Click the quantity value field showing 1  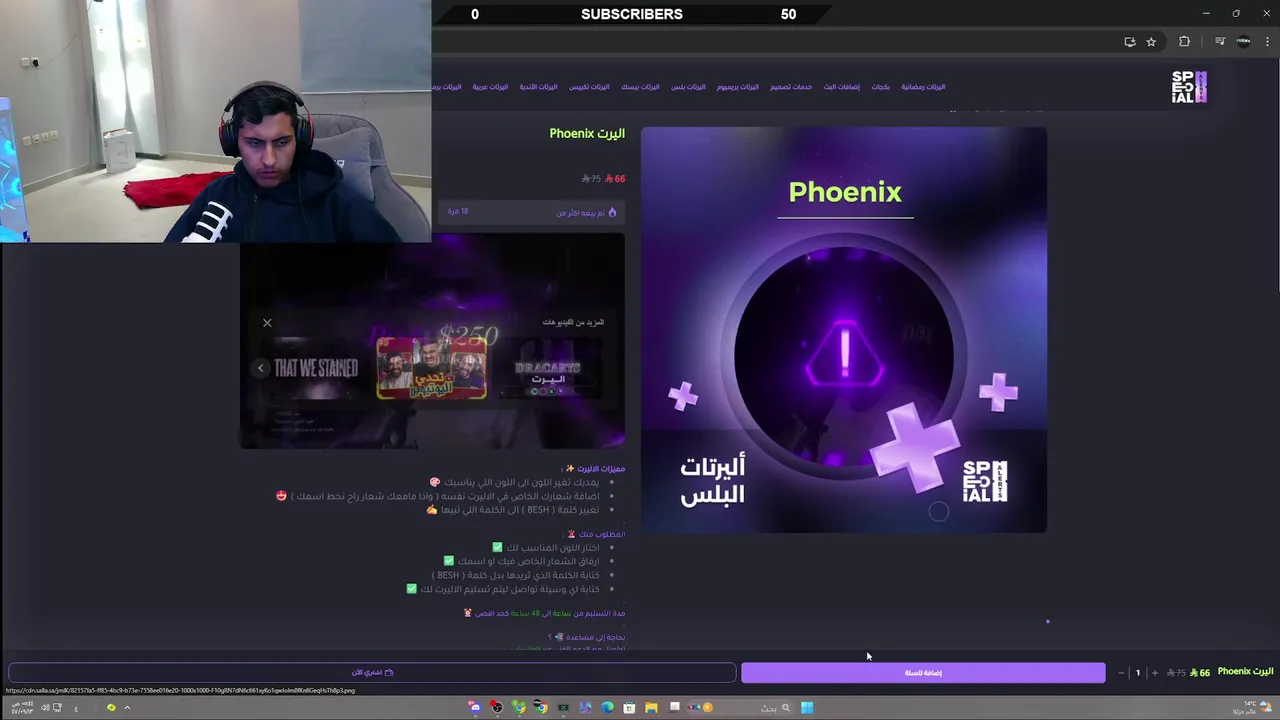point(1138,673)
